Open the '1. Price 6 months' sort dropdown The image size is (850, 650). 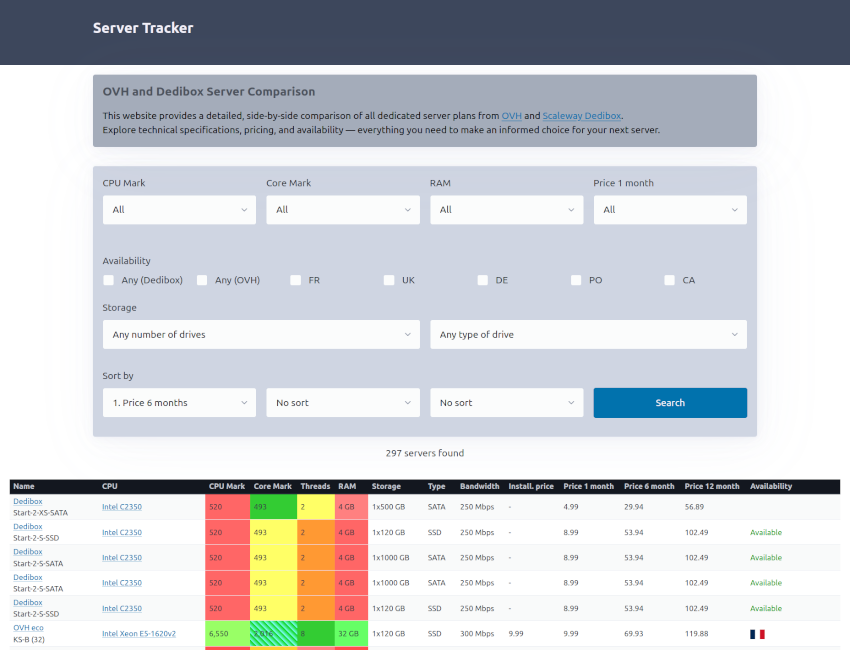tap(179, 403)
